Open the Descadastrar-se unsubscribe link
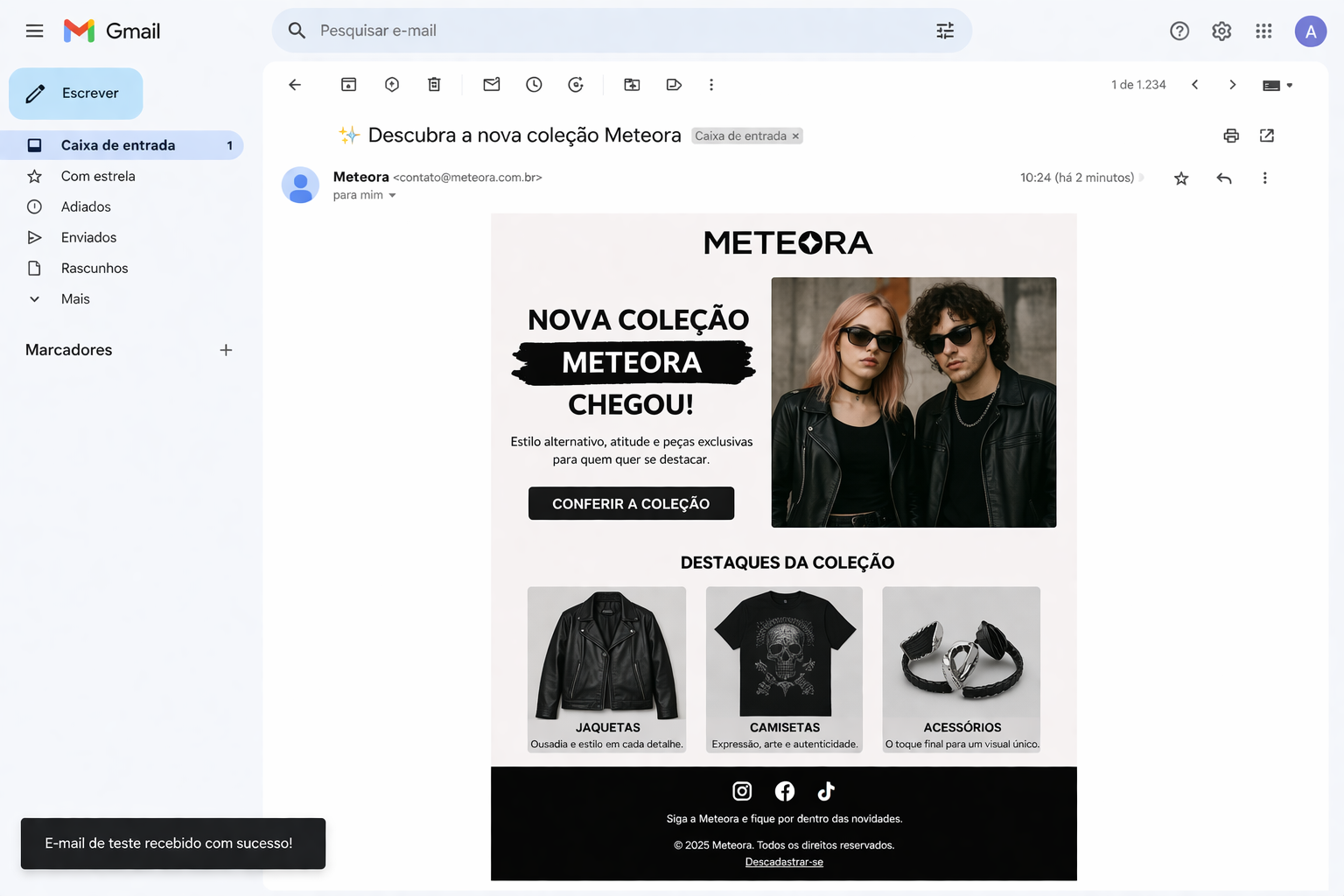Viewport: 1344px width, 896px height. click(784, 862)
